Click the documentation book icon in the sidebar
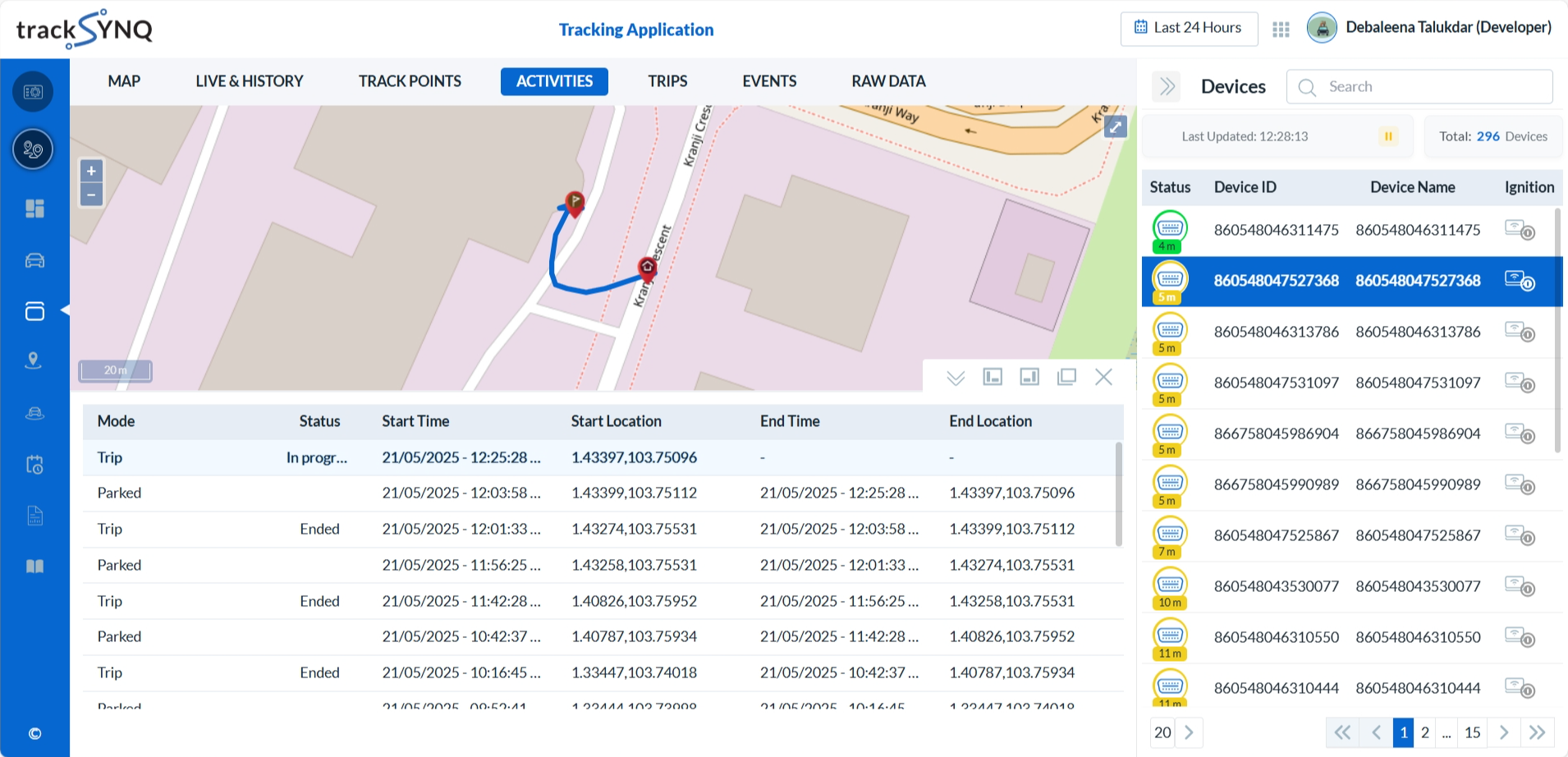The height and width of the screenshot is (757, 1568). point(33,566)
